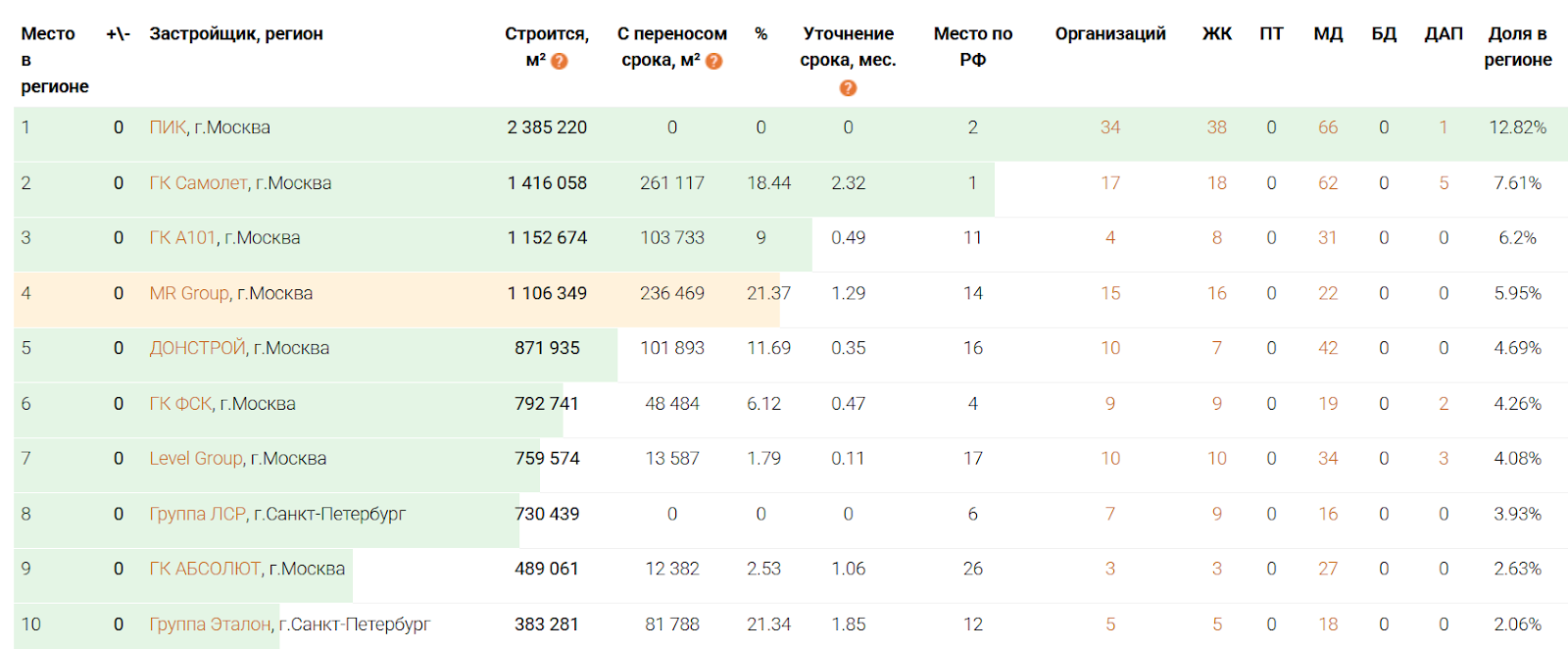Click ДАП count 3 in Level Group row

(x=1444, y=459)
